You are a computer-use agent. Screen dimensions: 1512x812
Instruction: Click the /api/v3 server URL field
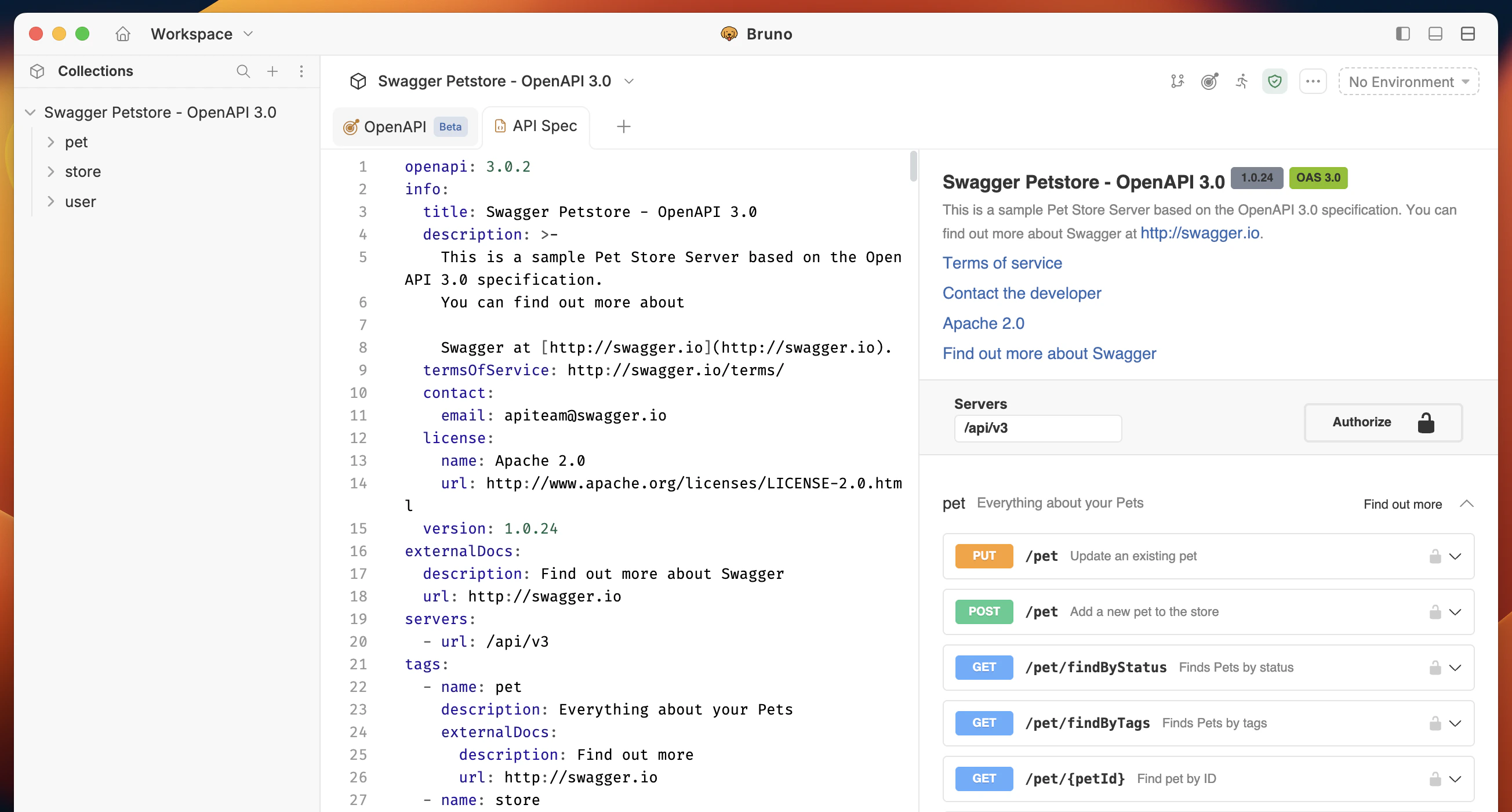[1038, 428]
